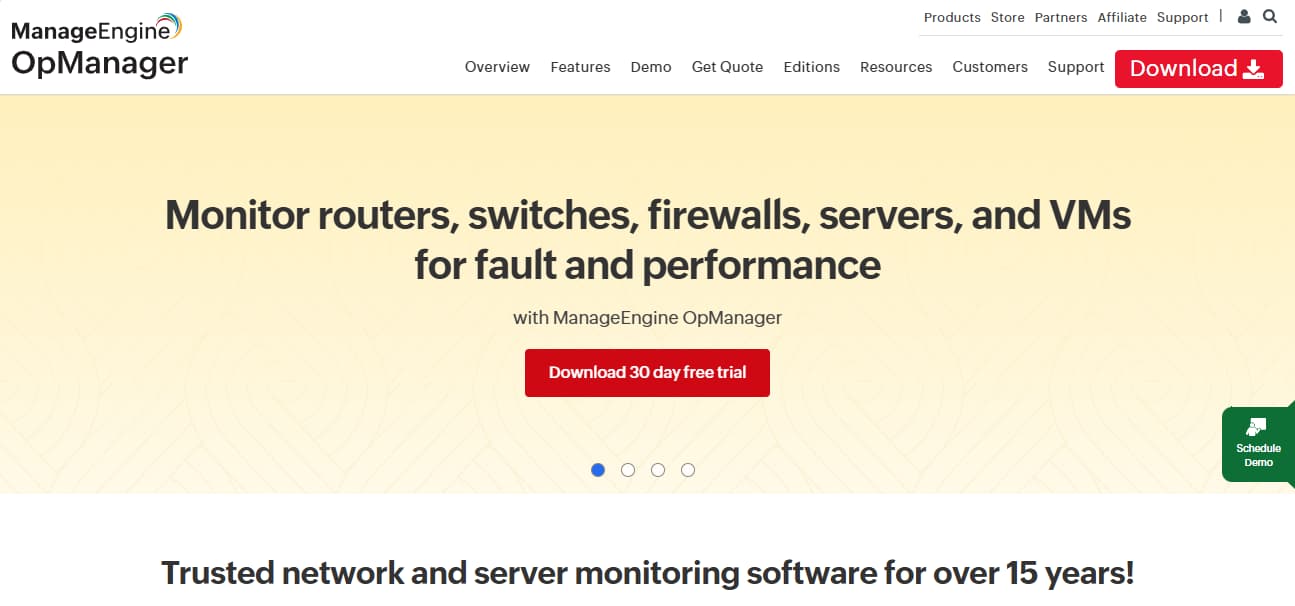Open Support in main navigation bar
The width and height of the screenshot is (1295, 606).
point(1076,67)
